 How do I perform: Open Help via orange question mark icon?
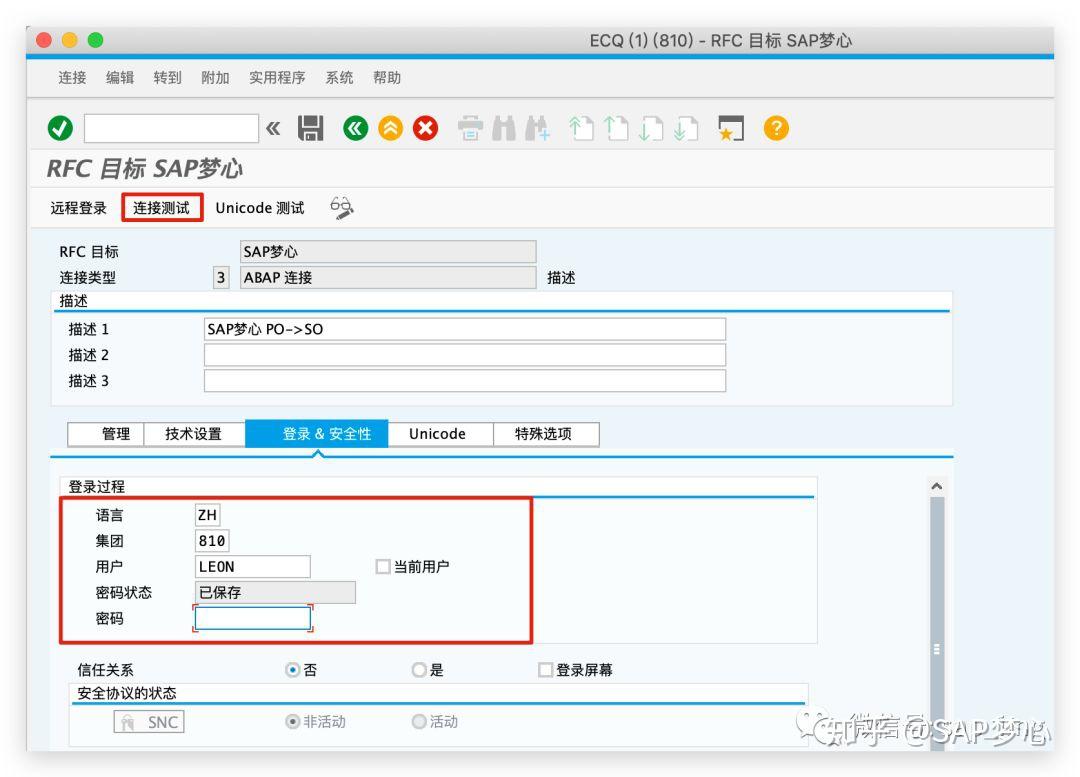pyautogui.click(x=776, y=128)
